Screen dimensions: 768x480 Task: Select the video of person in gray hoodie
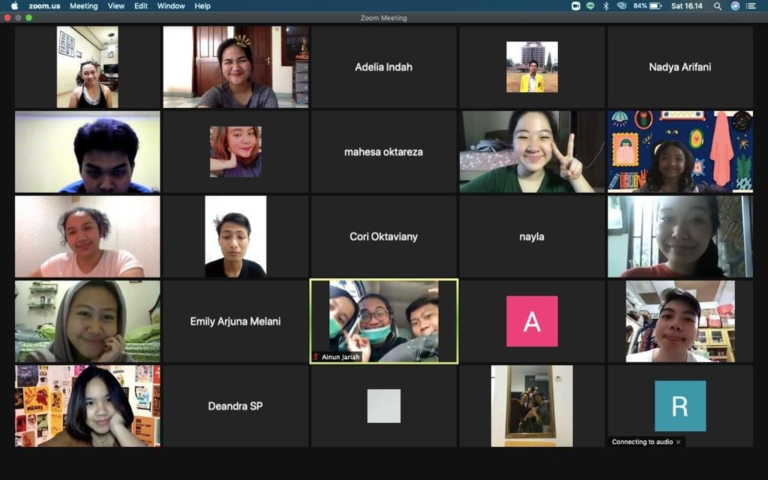87,321
